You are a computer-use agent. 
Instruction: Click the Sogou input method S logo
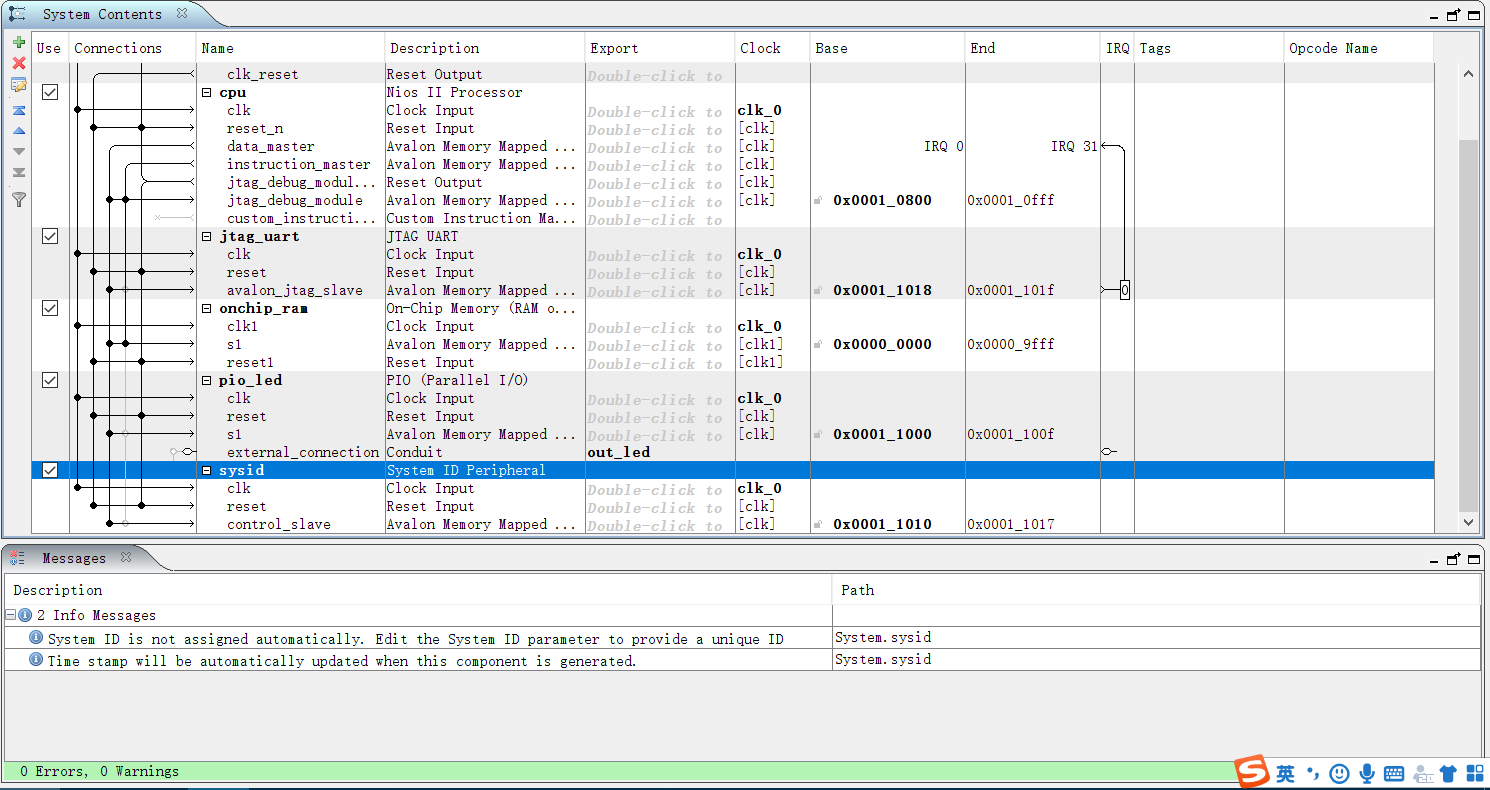pos(1252,772)
